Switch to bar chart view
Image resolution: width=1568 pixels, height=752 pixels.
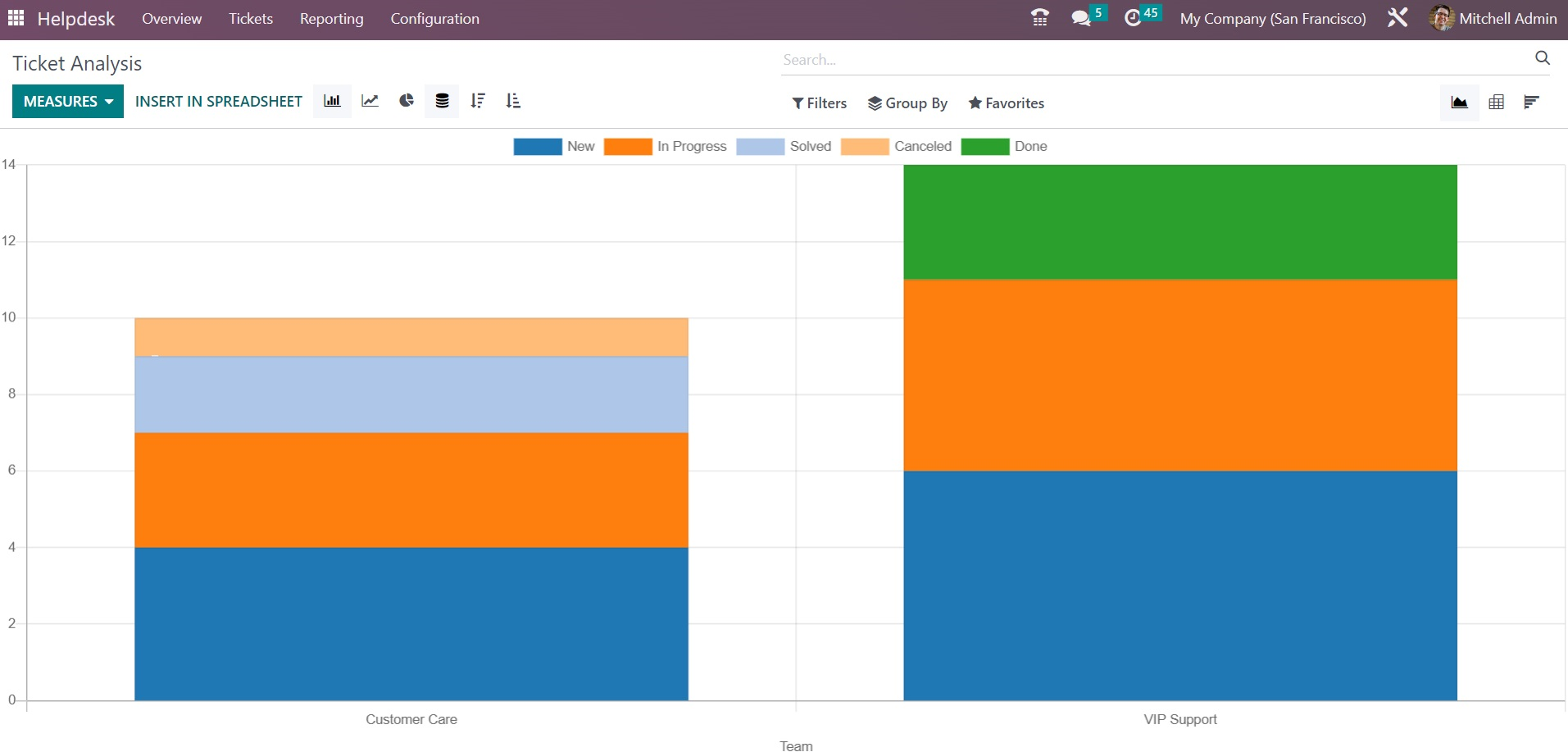[332, 101]
